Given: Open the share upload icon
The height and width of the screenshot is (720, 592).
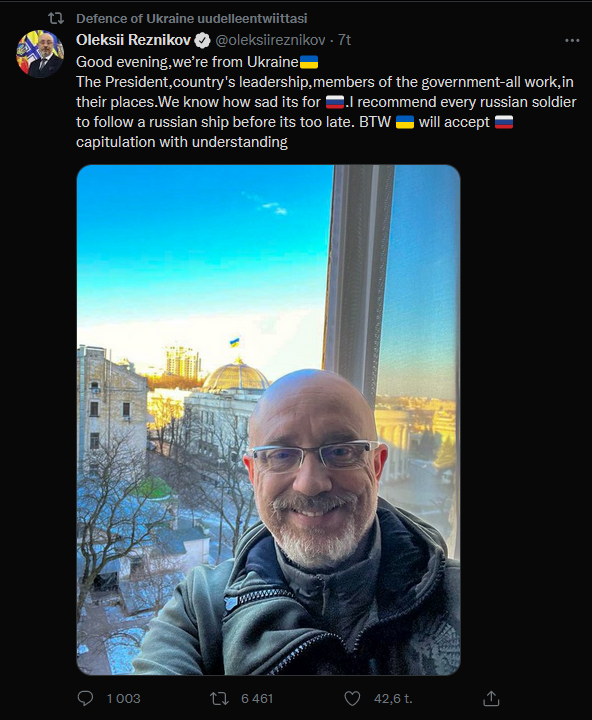Looking at the screenshot, I should tap(491, 698).
